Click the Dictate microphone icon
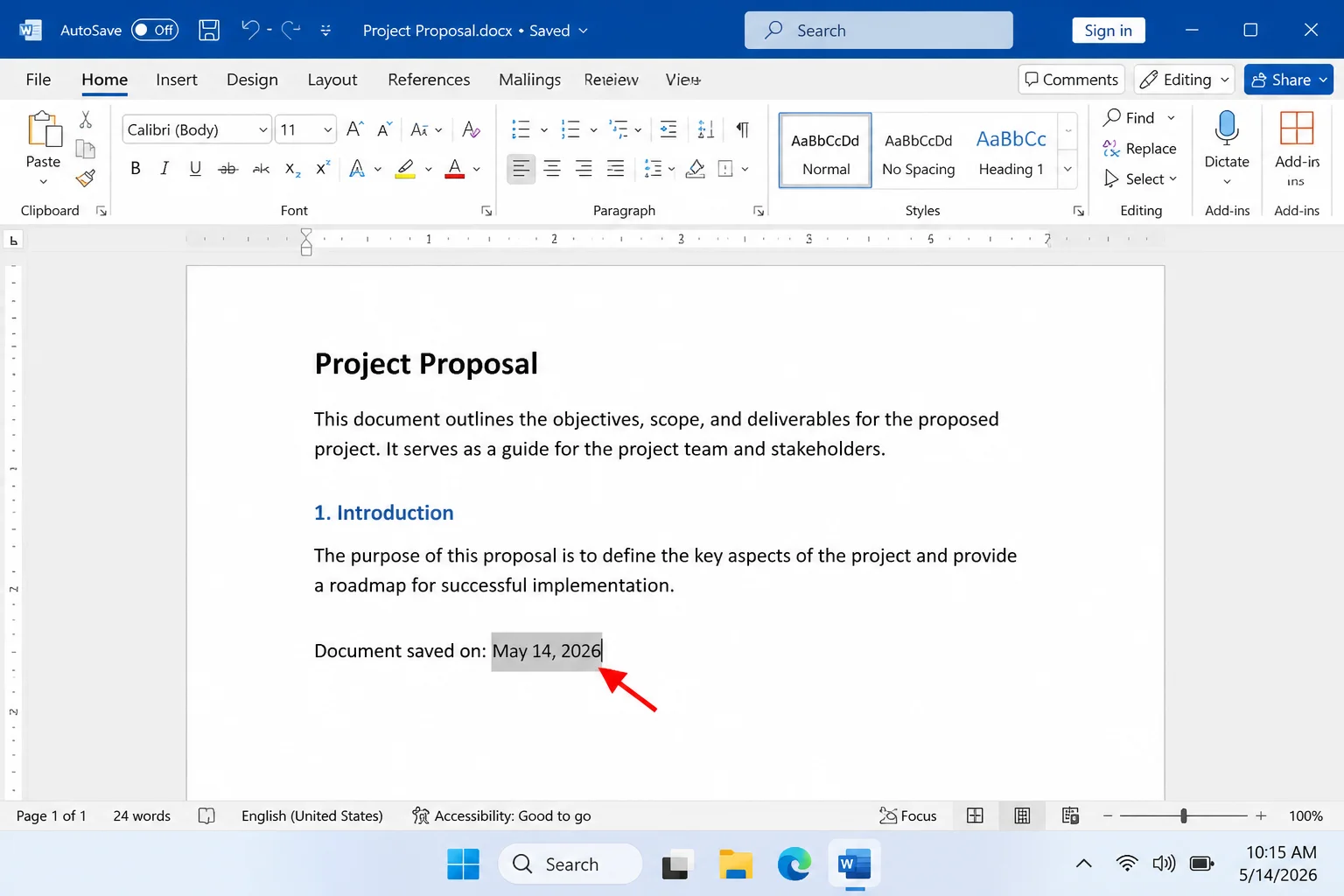 (x=1227, y=128)
